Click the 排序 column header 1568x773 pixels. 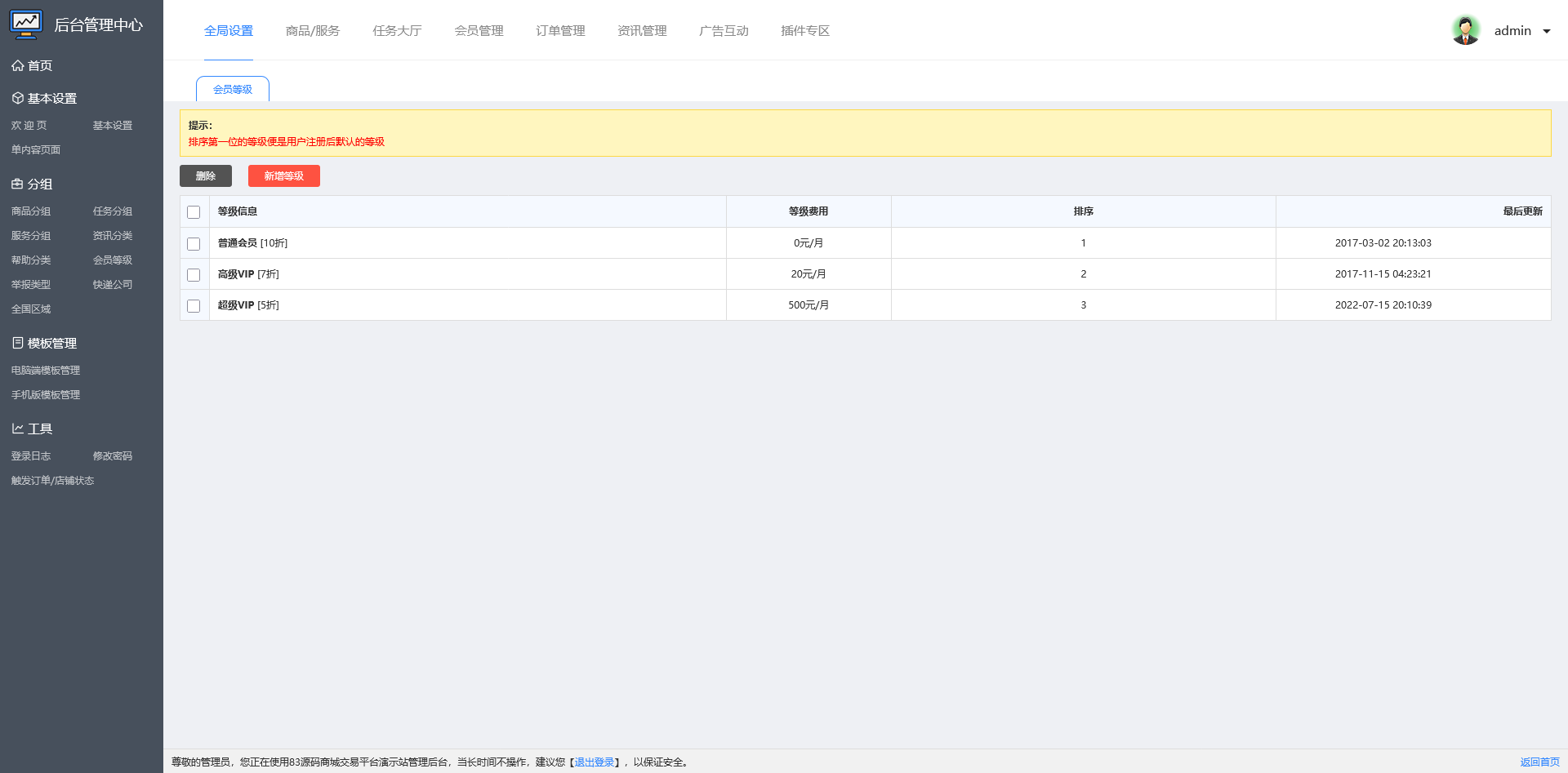[x=1084, y=211]
